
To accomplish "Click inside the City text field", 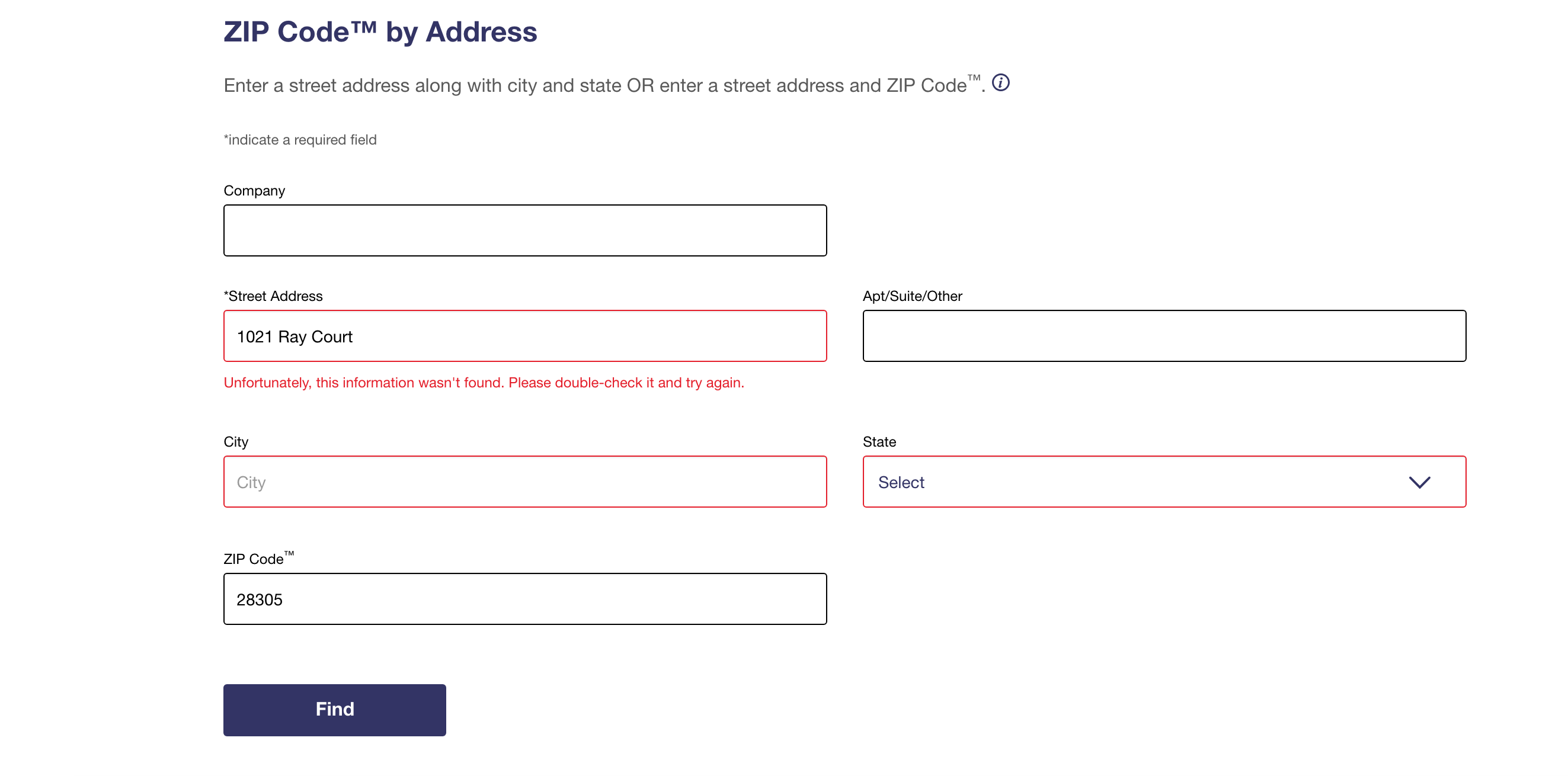I will click(x=524, y=482).
